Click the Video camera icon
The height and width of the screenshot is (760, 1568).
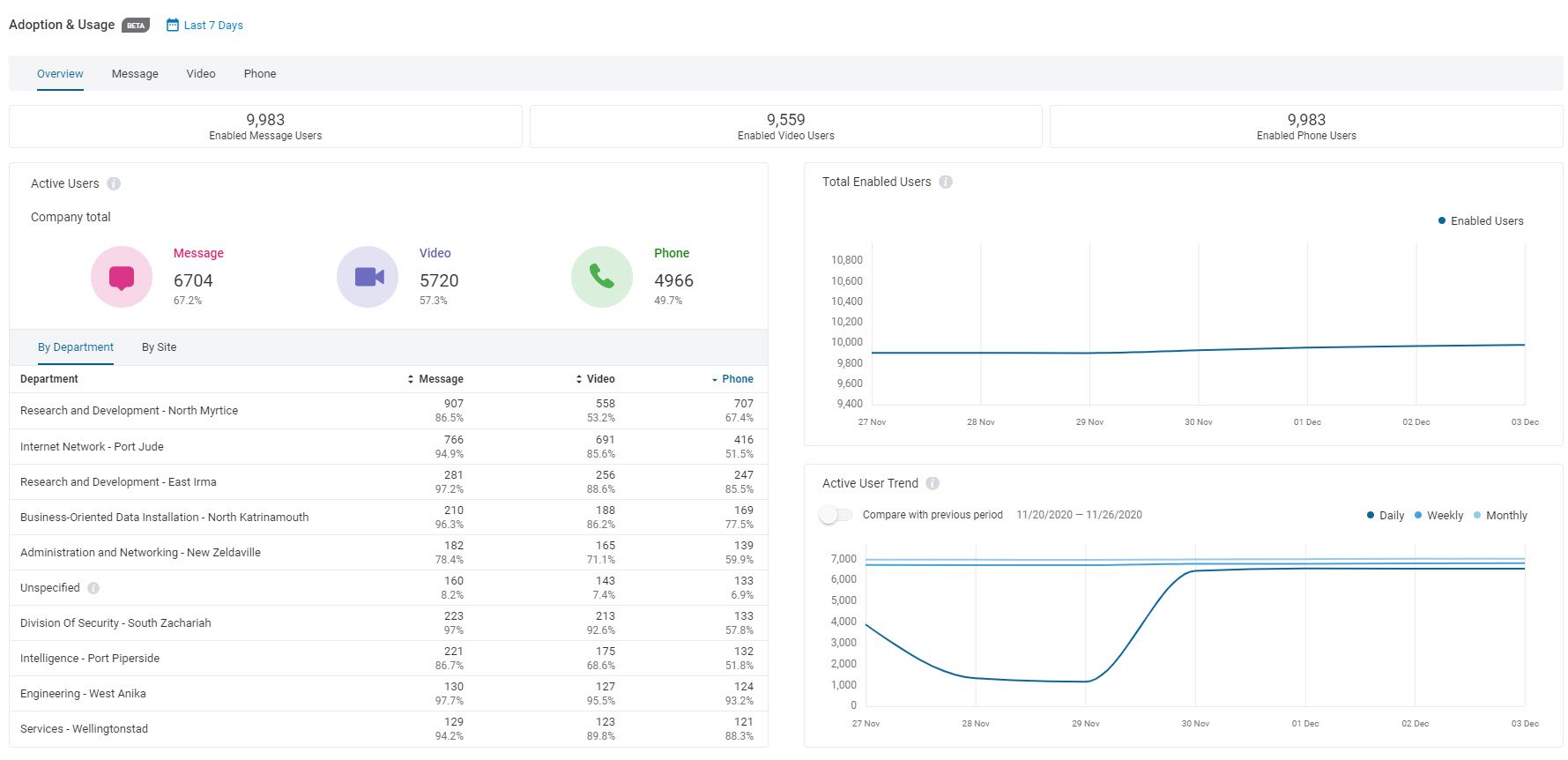(368, 277)
